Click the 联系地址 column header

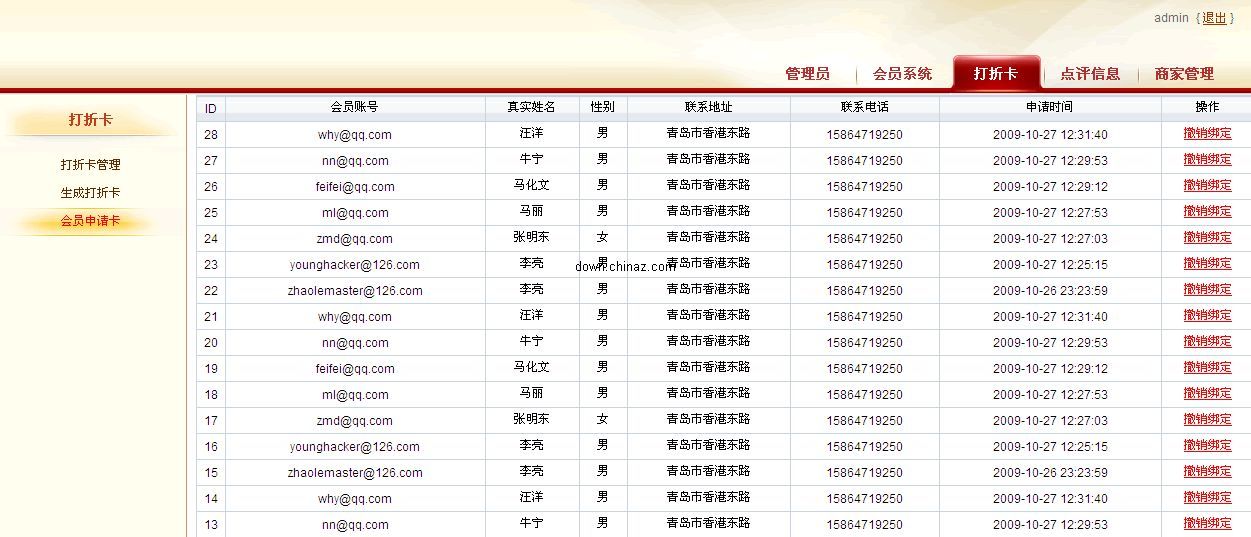click(x=709, y=107)
